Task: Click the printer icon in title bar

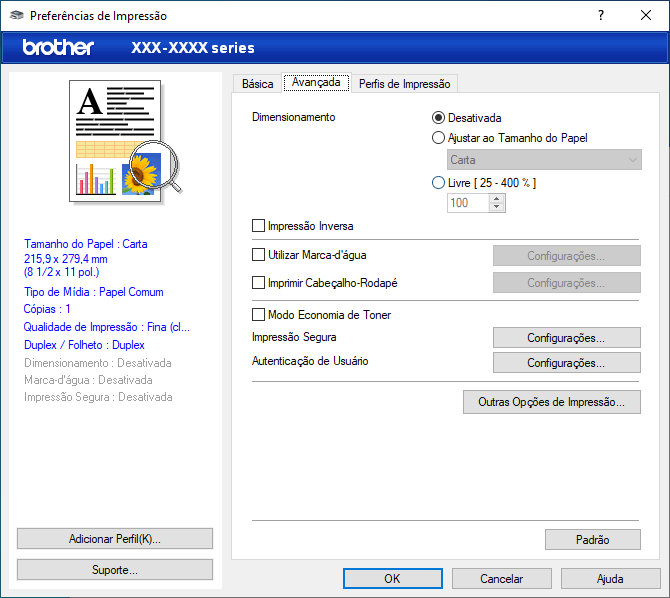Action: 16,16
